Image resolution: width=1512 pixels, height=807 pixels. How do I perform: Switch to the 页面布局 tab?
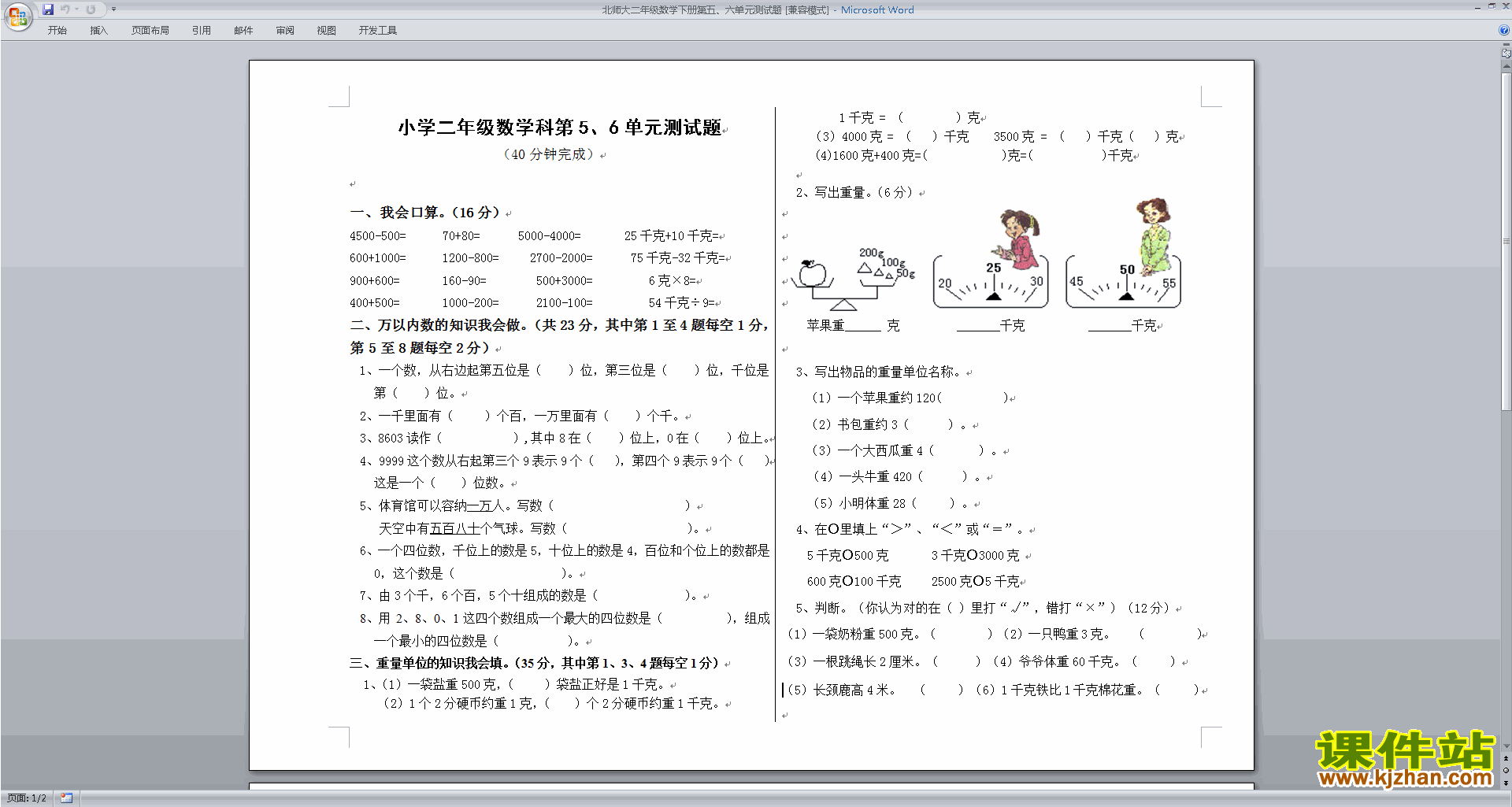click(x=150, y=31)
